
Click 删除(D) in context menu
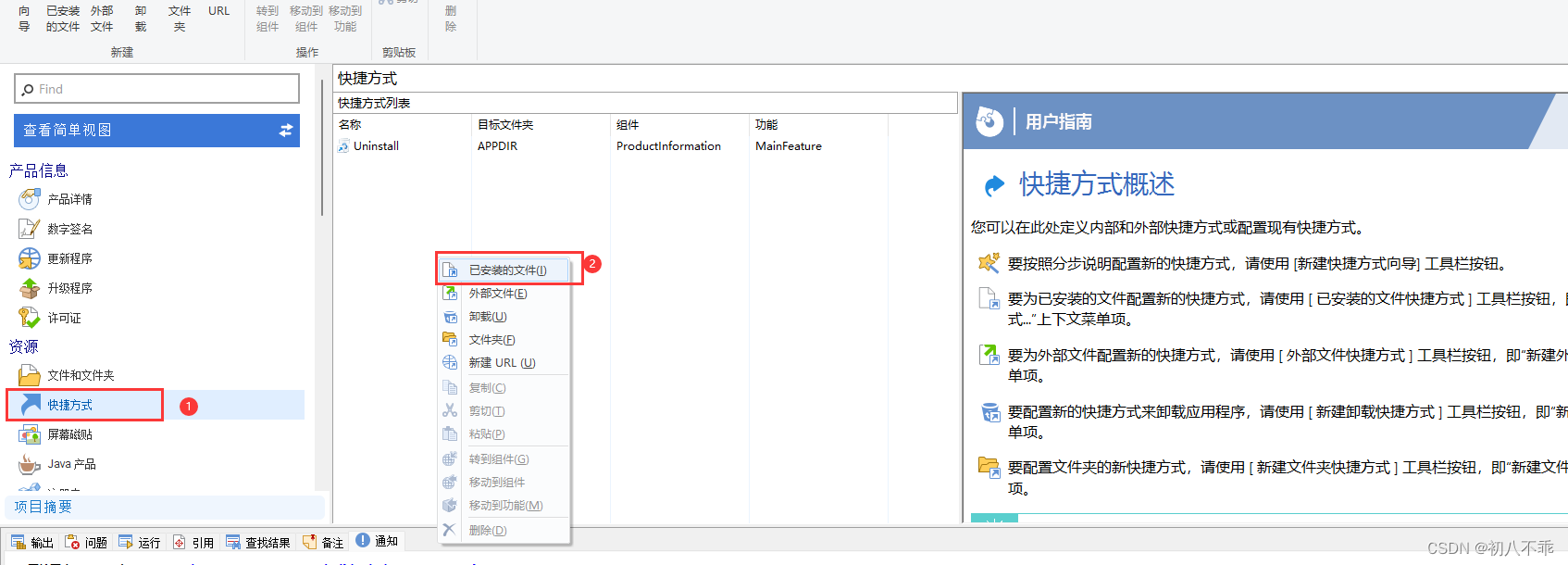(x=504, y=531)
